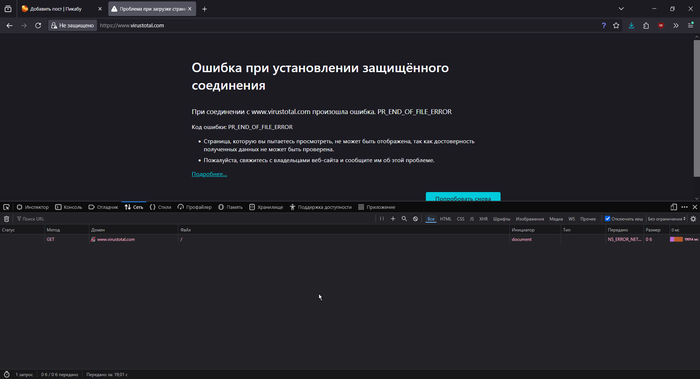Open the Приложение panel
700x379 pixels.
tap(377, 207)
